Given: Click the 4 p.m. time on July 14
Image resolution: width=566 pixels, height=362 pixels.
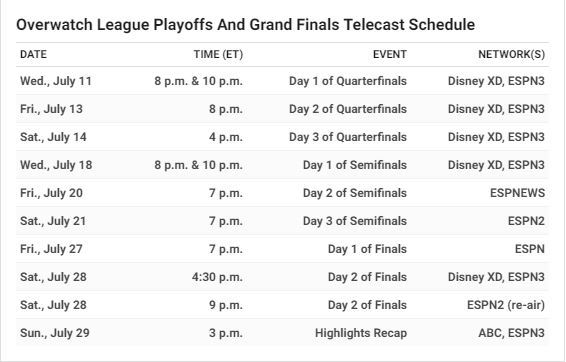Looking at the screenshot, I should 226,137.
